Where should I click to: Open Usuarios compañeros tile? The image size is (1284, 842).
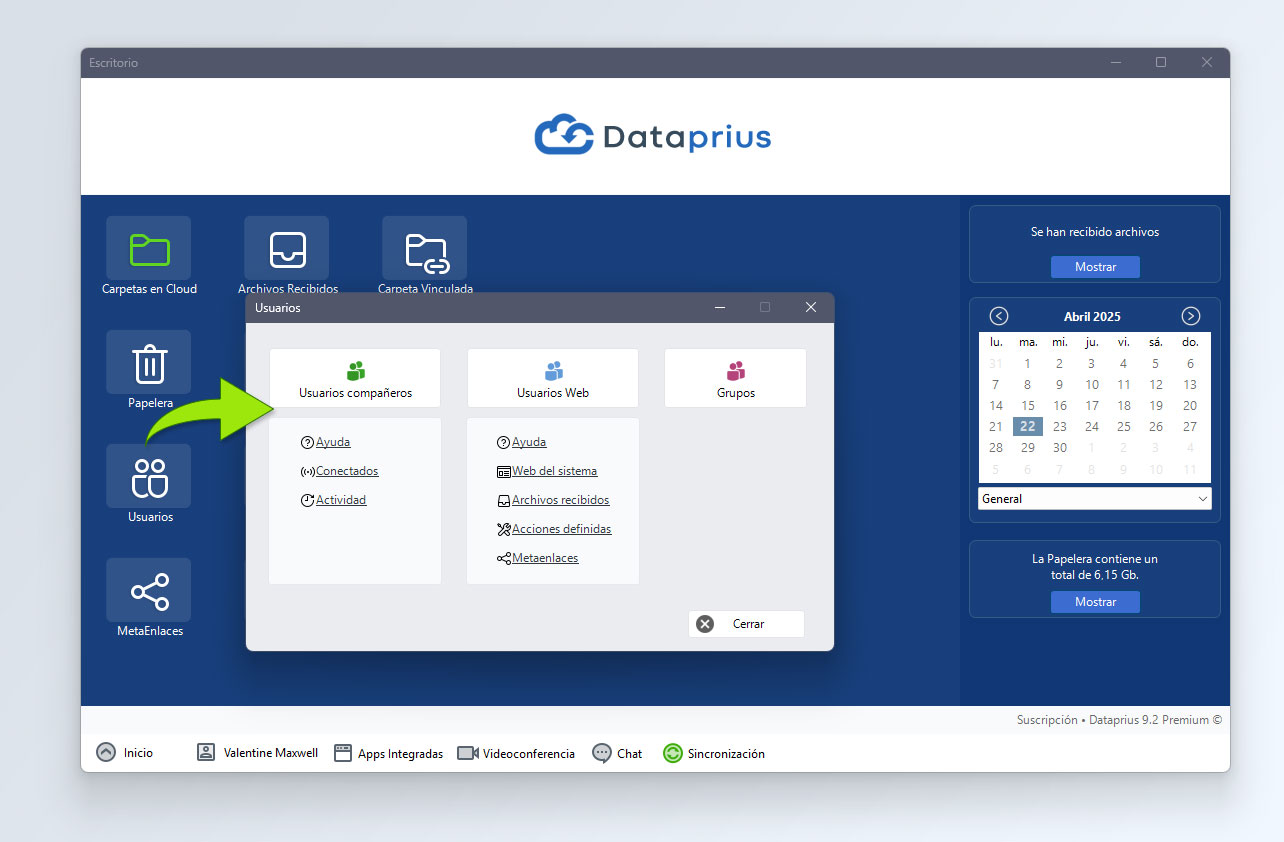click(x=355, y=378)
